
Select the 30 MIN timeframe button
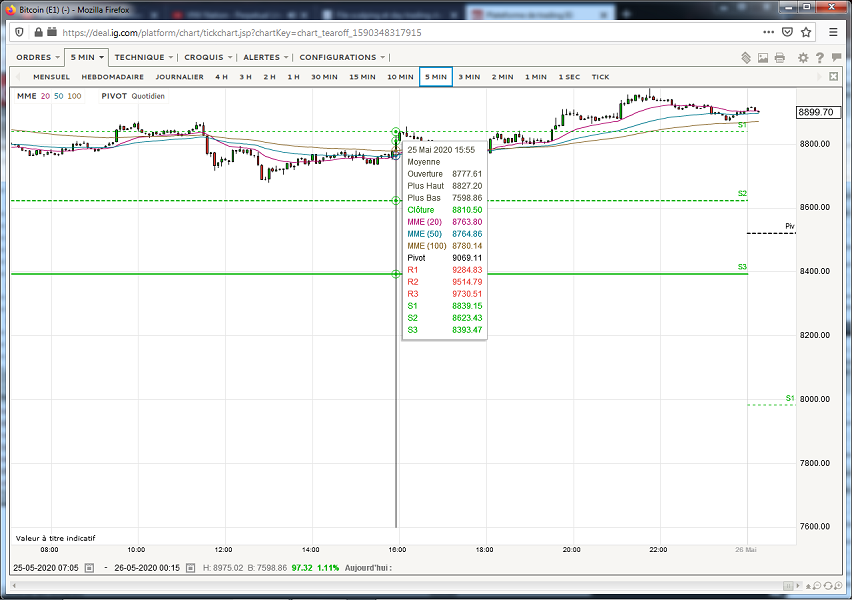[x=324, y=77]
